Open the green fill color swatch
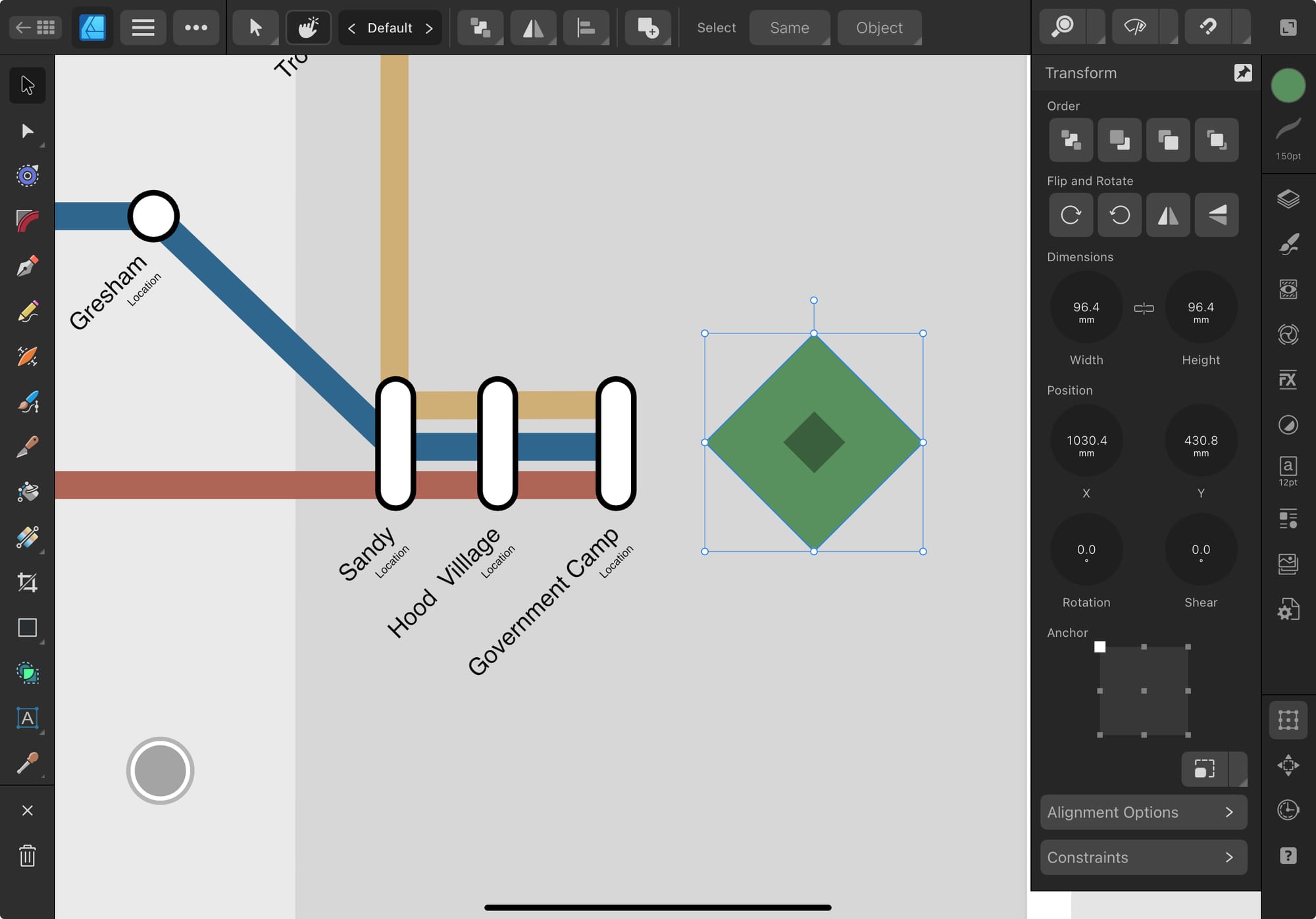 click(x=1288, y=86)
